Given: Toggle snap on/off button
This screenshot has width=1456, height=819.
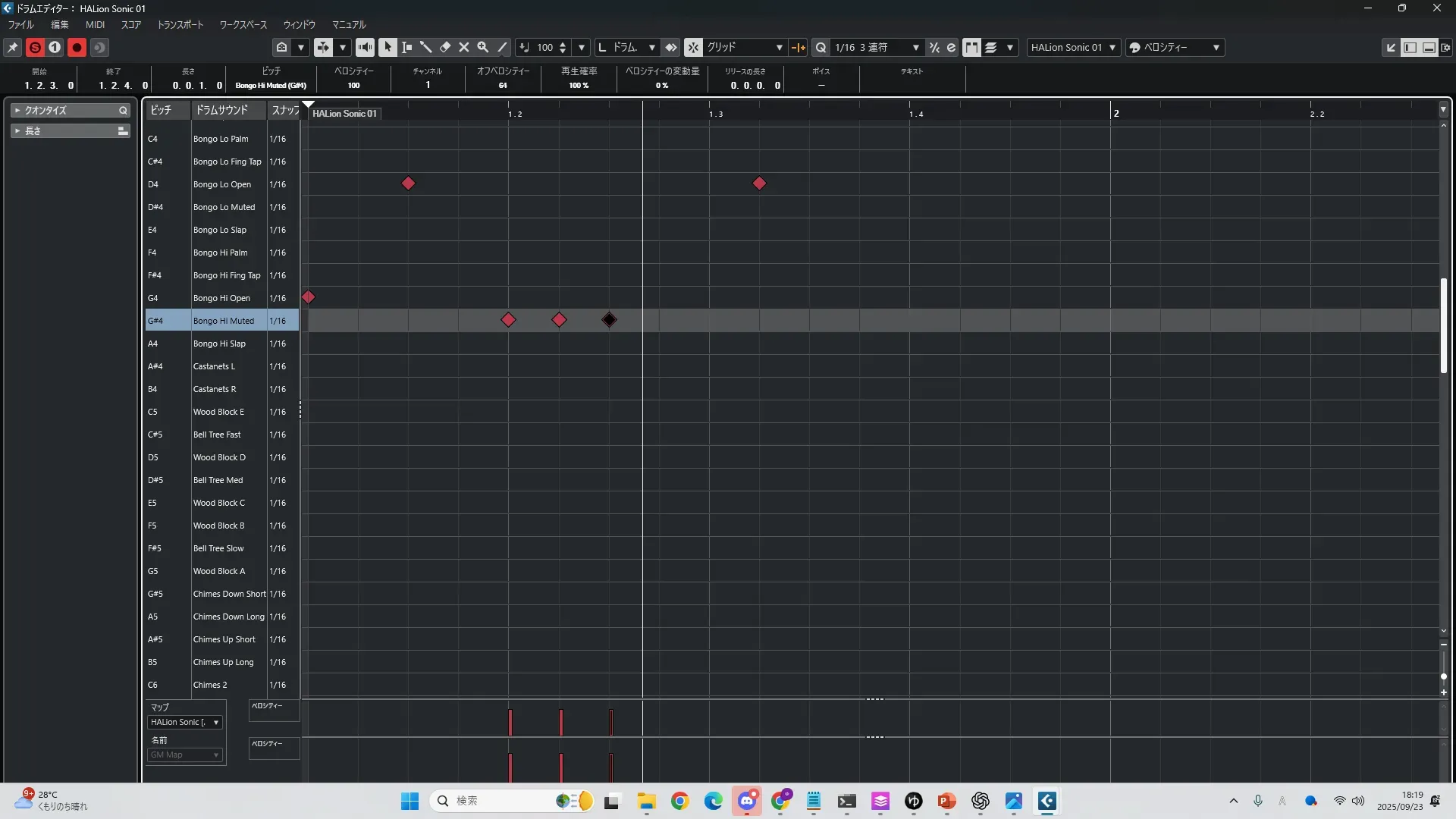Looking at the screenshot, I should click(x=693, y=47).
